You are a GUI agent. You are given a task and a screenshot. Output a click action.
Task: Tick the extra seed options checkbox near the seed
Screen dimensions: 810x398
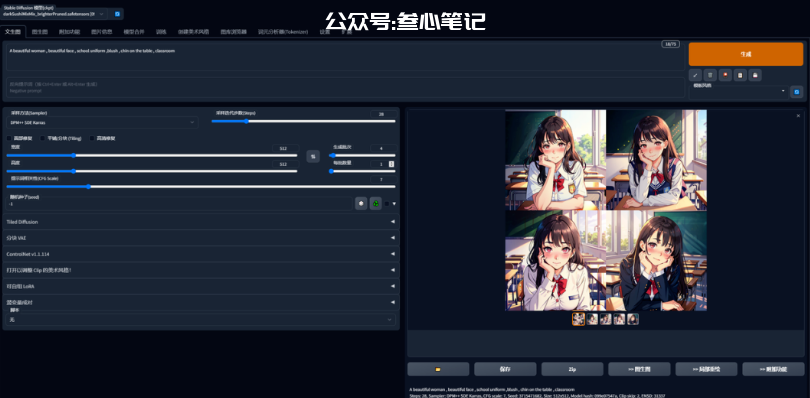click(387, 204)
